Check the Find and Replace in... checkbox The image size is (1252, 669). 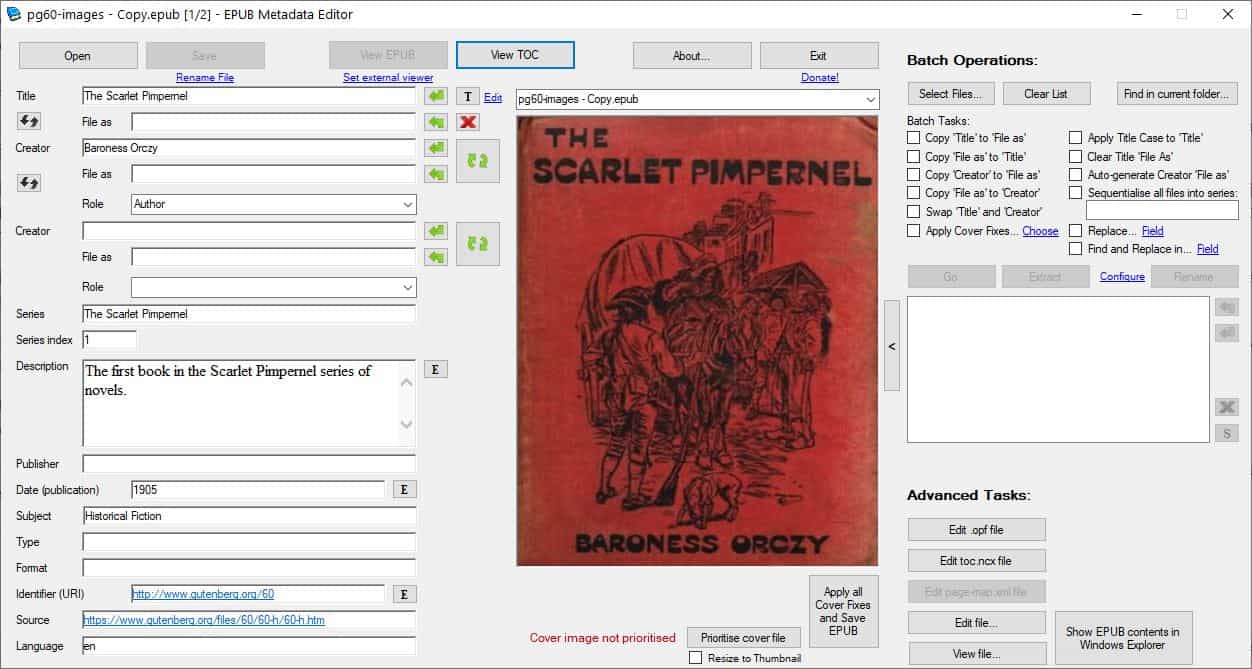(1076, 249)
